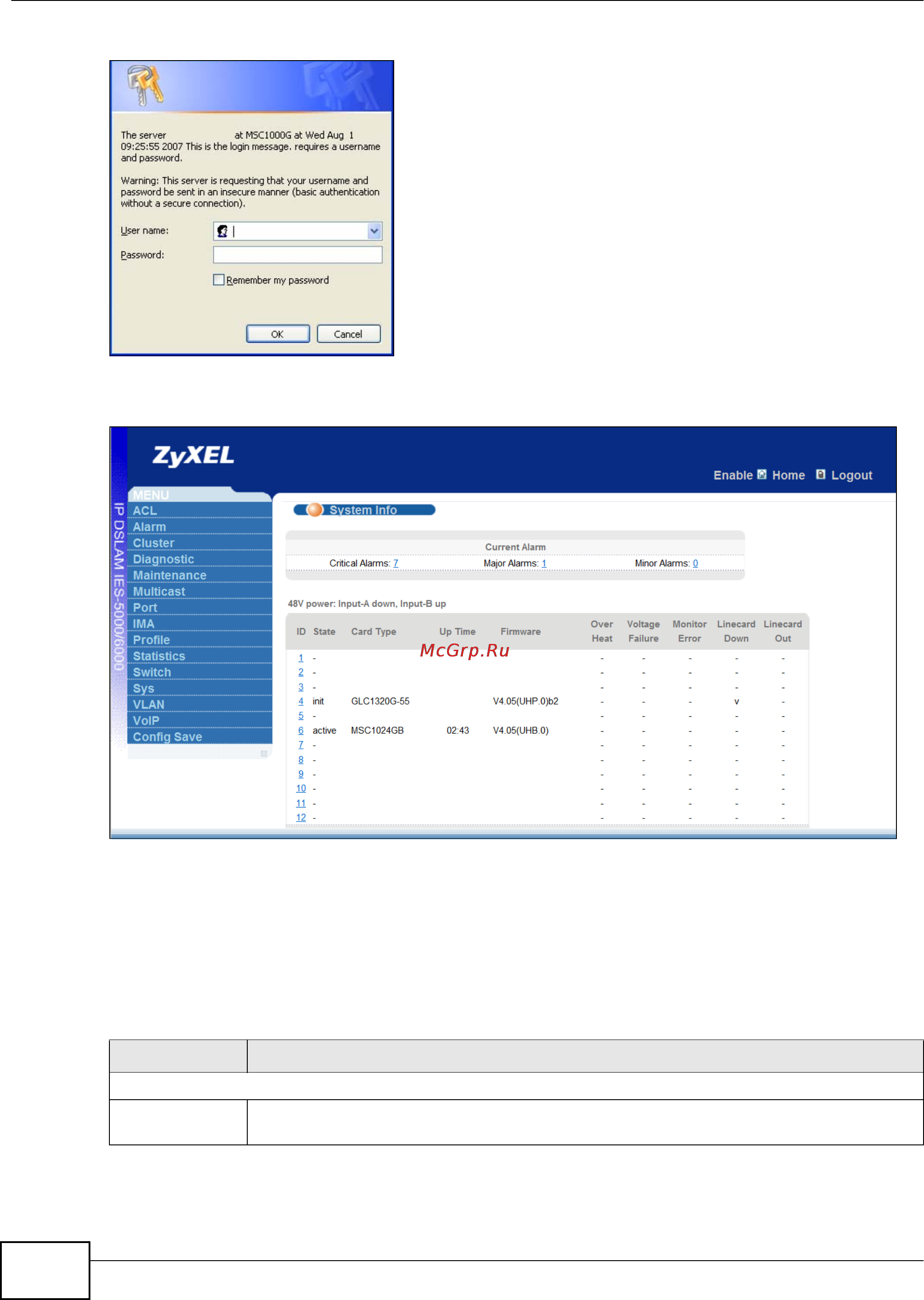The width and height of the screenshot is (924, 1300).
Task: Expand the User name dropdown arrow
Action: click(x=374, y=231)
